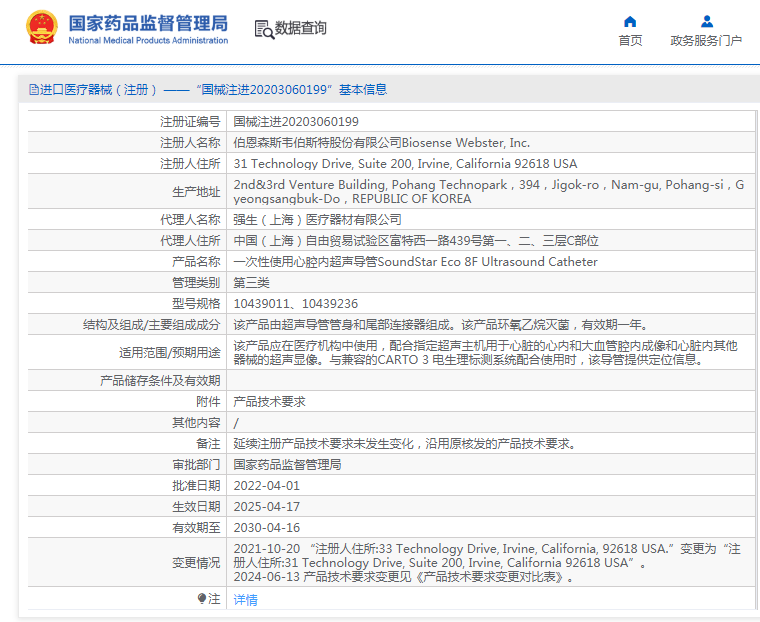Click the 生产地址 row label
760x622 pixels.
click(x=196, y=192)
